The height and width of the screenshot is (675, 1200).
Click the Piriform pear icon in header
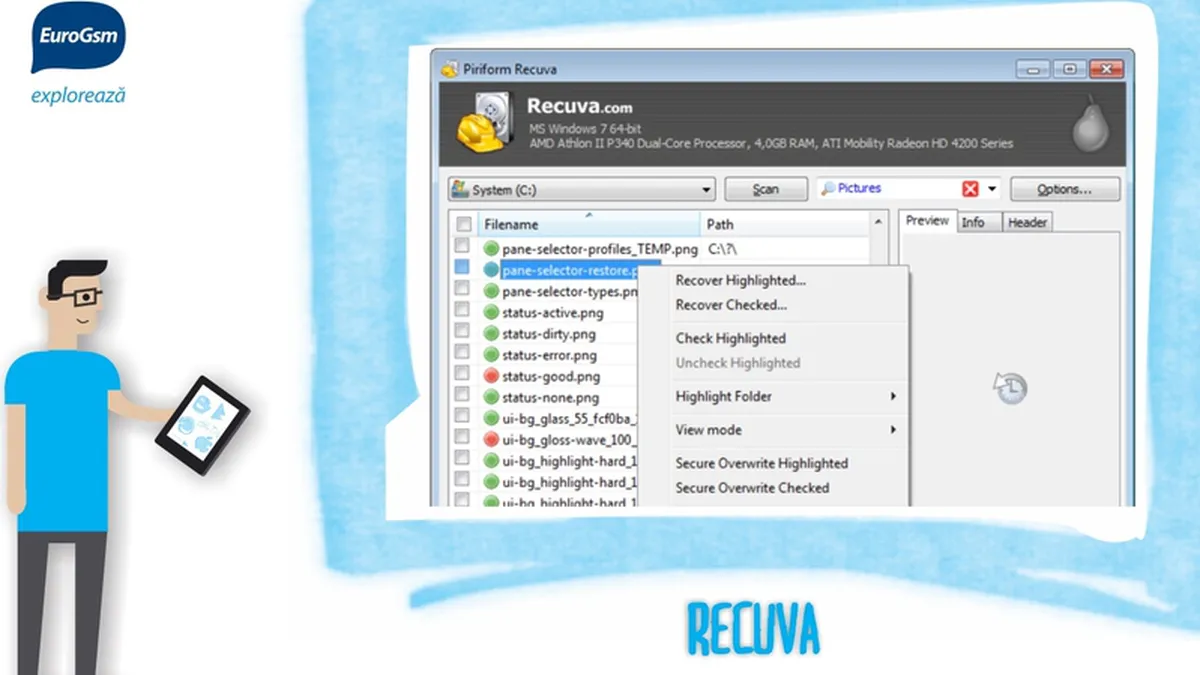pyautogui.click(x=1090, y=125)
